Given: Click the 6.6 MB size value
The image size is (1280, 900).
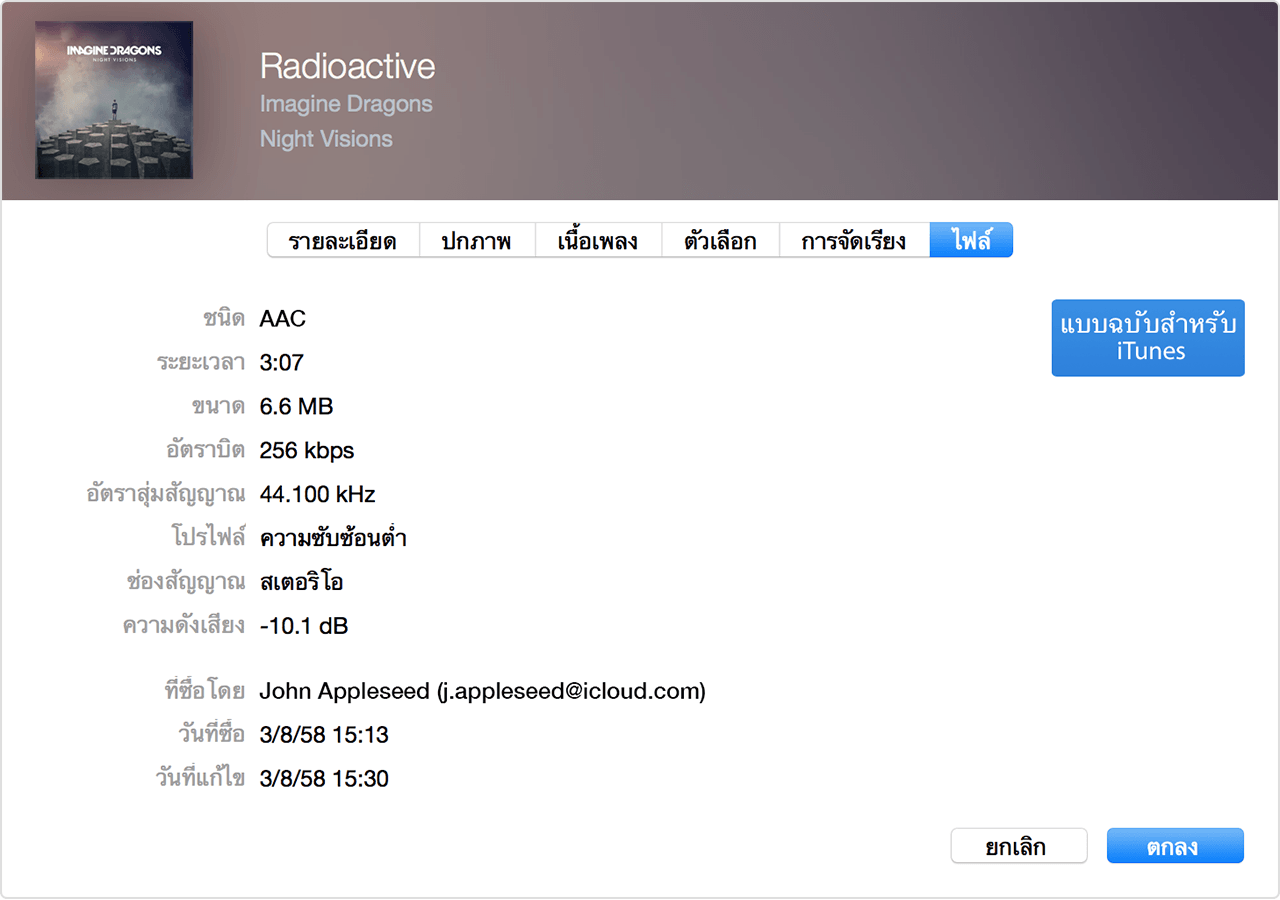Looking at the screenshot, I should coord(296,407).
